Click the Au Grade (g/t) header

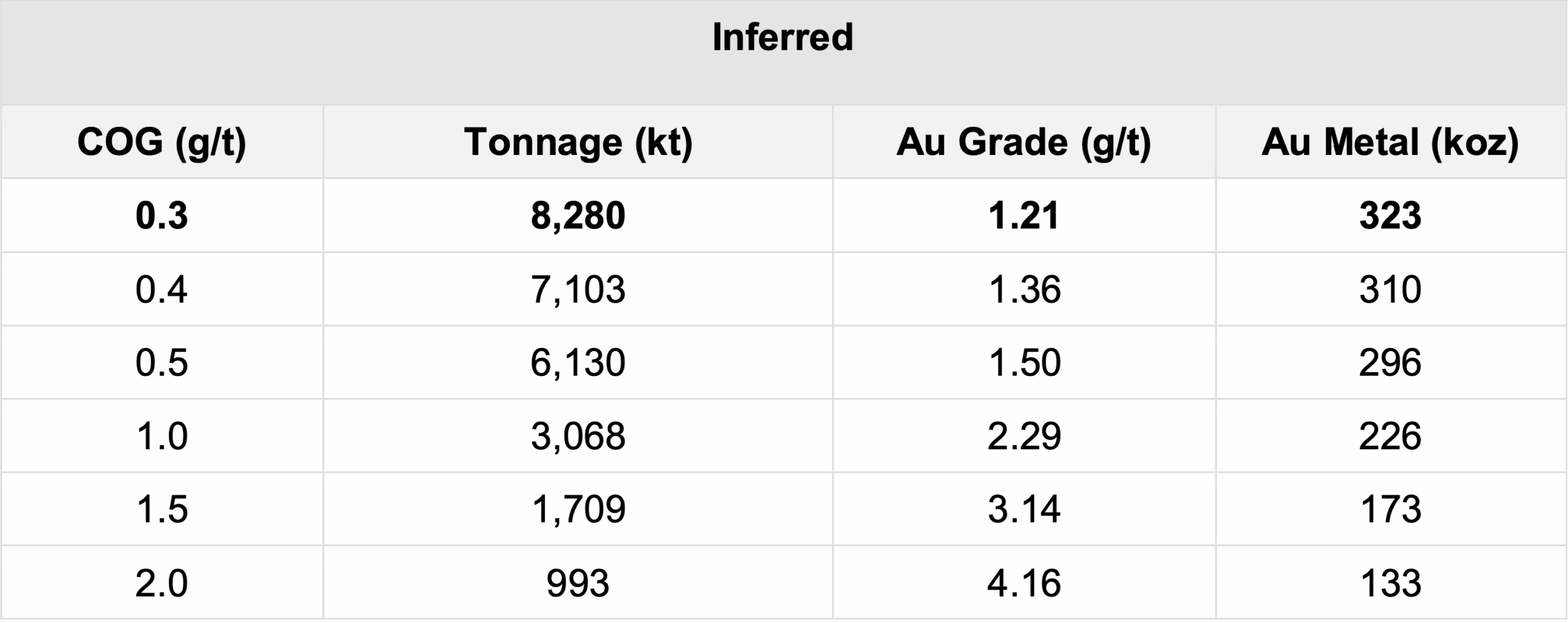1023,143
